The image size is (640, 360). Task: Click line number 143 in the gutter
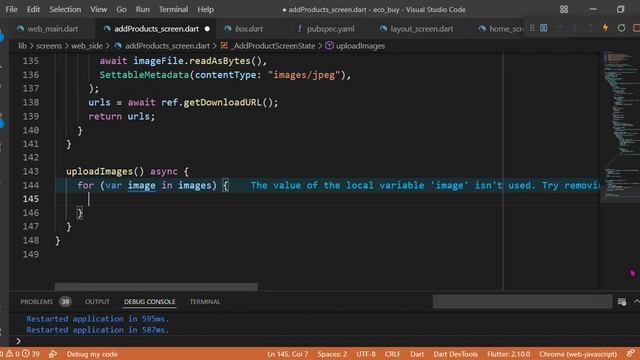click(31, 171)
